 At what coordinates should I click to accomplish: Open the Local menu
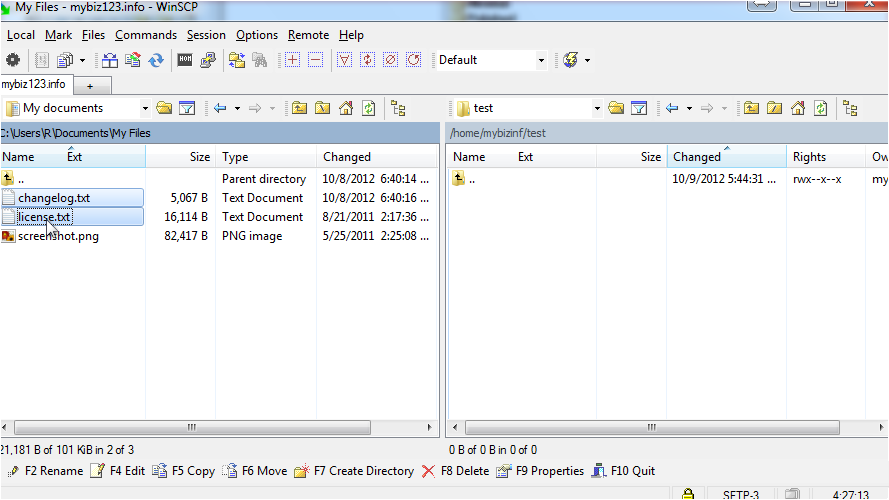pos(21,35)
